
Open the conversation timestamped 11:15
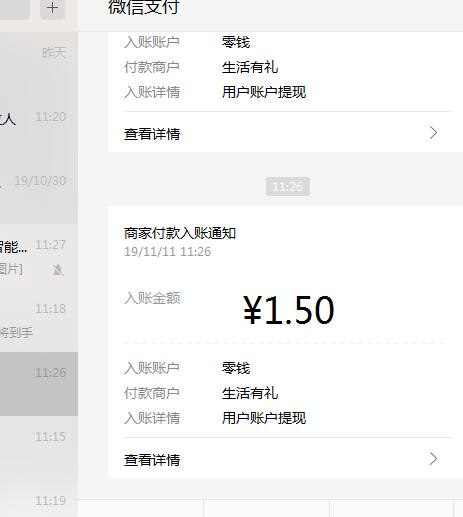[39, 448]
